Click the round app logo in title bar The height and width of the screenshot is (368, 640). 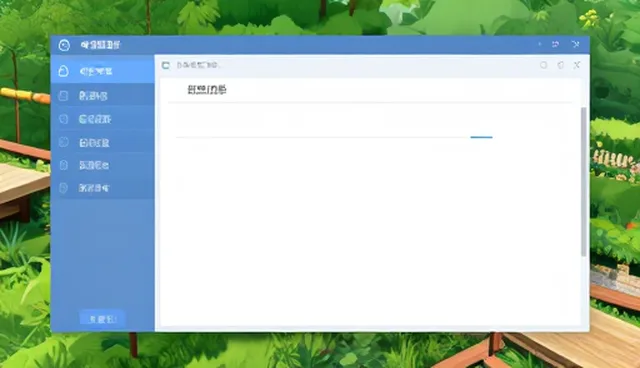click(x=64, y=45)
